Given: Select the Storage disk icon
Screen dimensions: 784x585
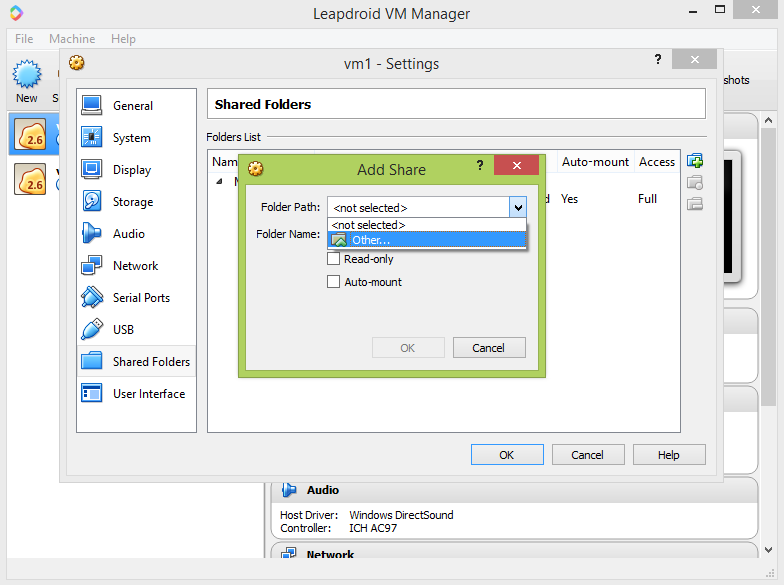Looking at the screenshot, I should (92, 201).
